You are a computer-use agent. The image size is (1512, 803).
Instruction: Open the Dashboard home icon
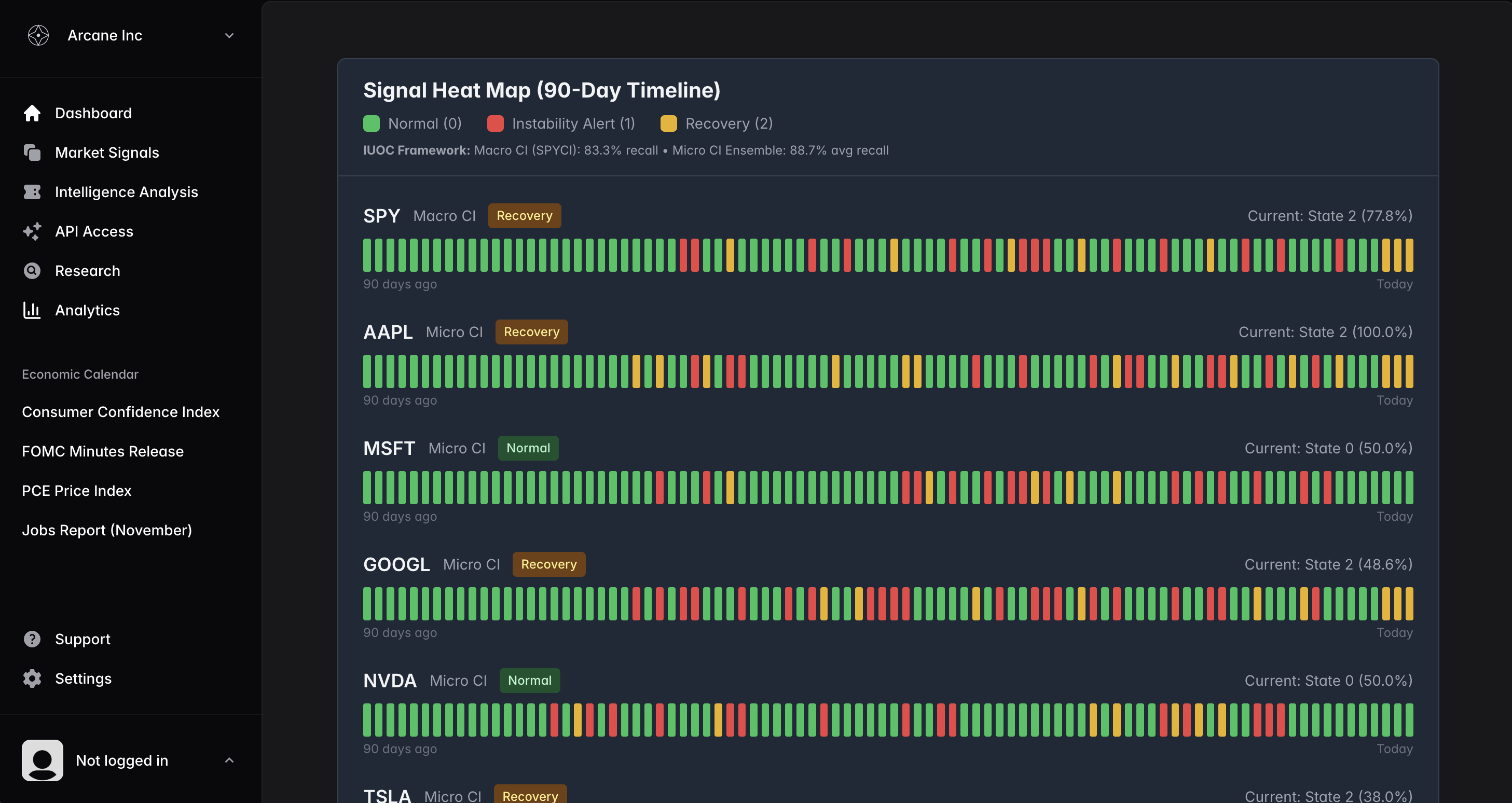pos(32,113)
